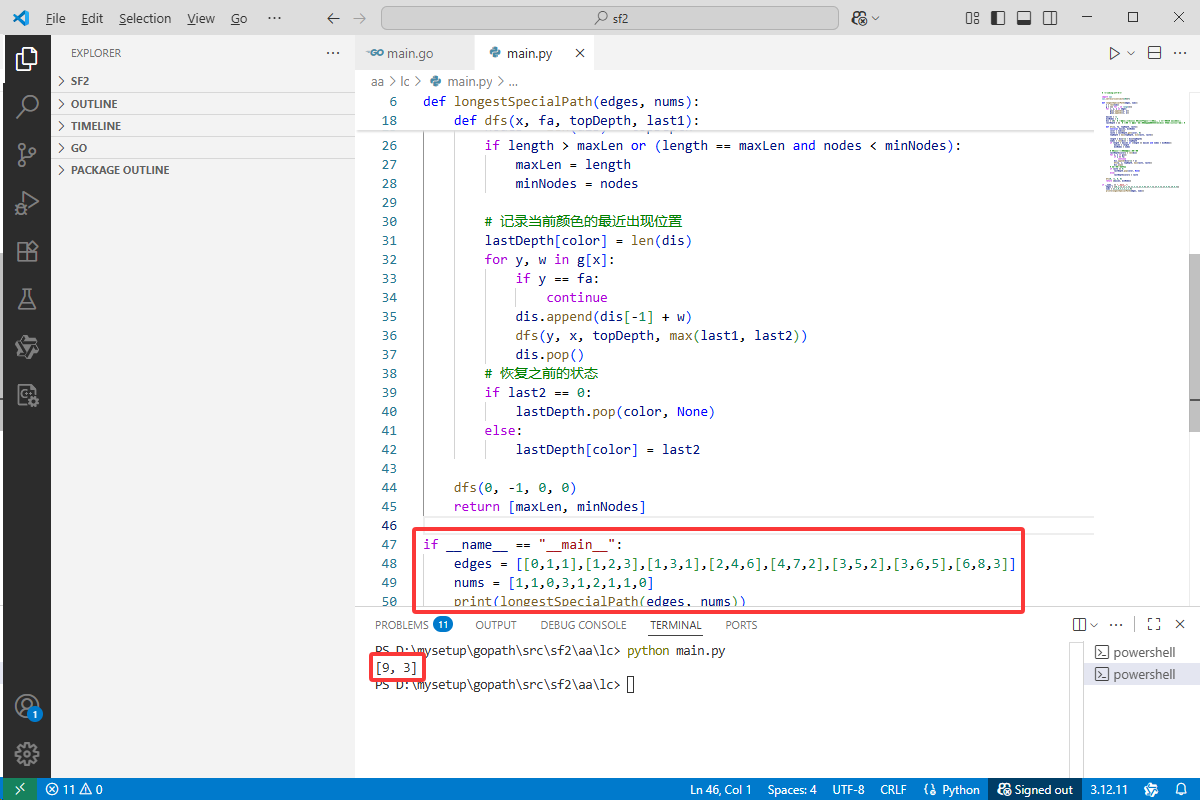Screen dimensions: 1200x800
Task: Maximize the terminal panel size
Action: tap(1154, 624)
